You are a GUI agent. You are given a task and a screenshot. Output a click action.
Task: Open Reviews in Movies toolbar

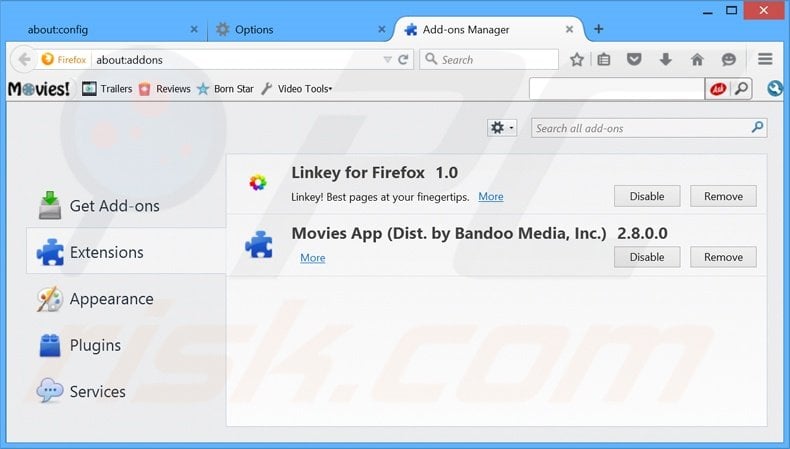click(165, 89)
